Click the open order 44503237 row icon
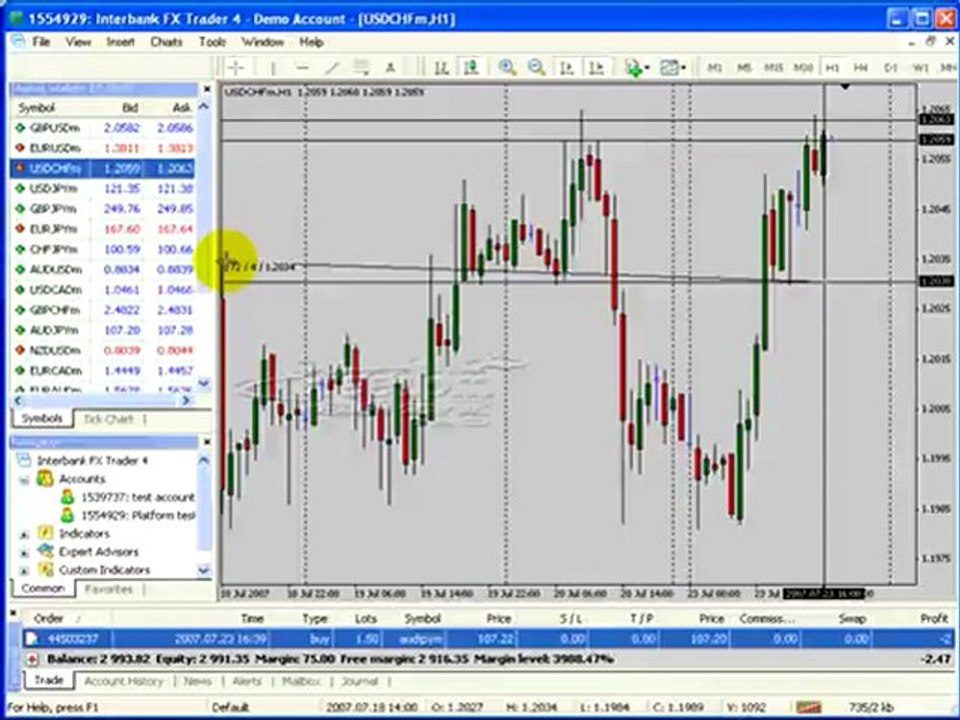This screenshot has width=960, height=720. pyautogui.click(x=31, y=639)
